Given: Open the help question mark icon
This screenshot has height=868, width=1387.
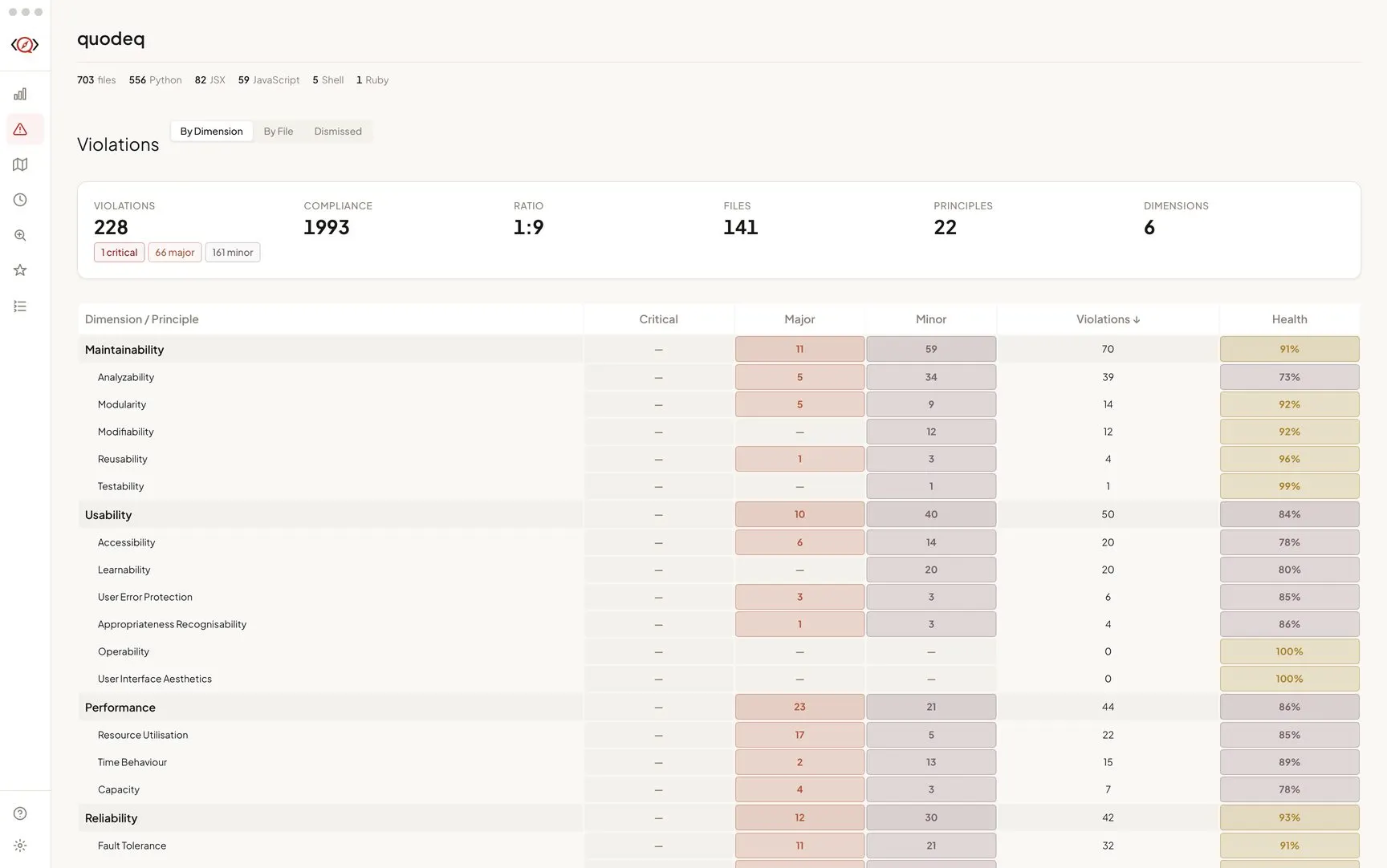Looking at the screenshot, I should (x=20, y=813).
